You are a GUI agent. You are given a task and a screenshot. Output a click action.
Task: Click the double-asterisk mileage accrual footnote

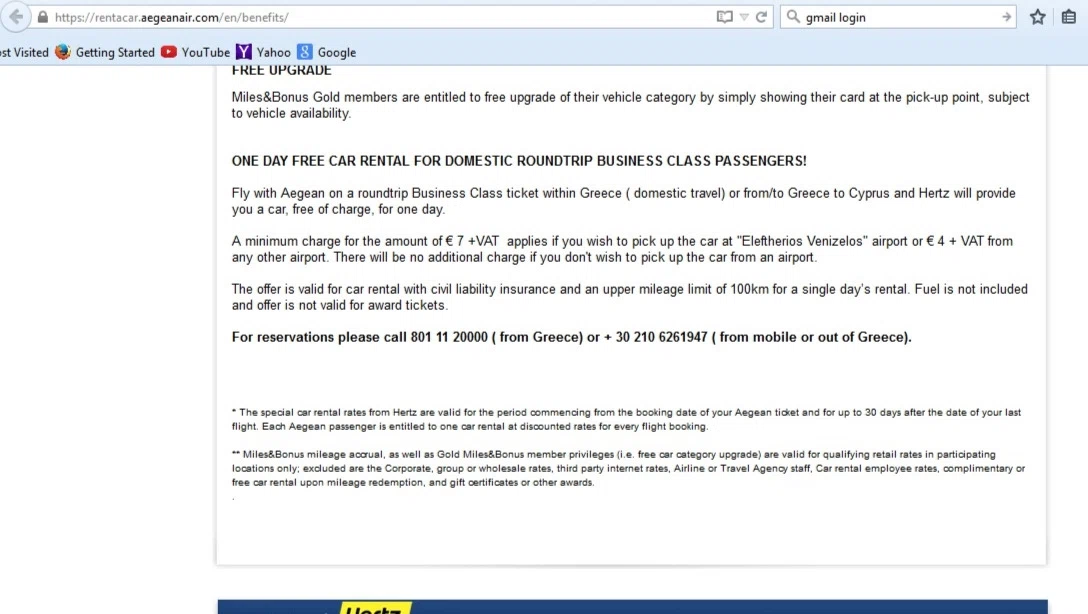pyautogui.click(x=629, y=468)
